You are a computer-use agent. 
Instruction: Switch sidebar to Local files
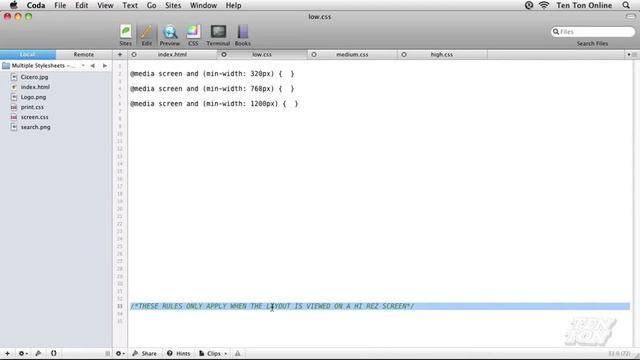click(x=28, y=54)
